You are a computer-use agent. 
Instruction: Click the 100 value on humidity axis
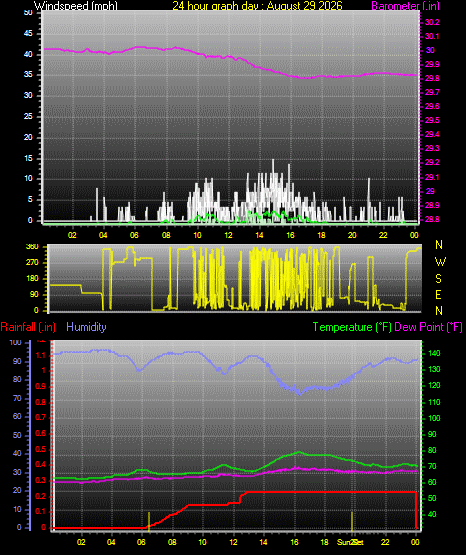click(x=16, y=342)
